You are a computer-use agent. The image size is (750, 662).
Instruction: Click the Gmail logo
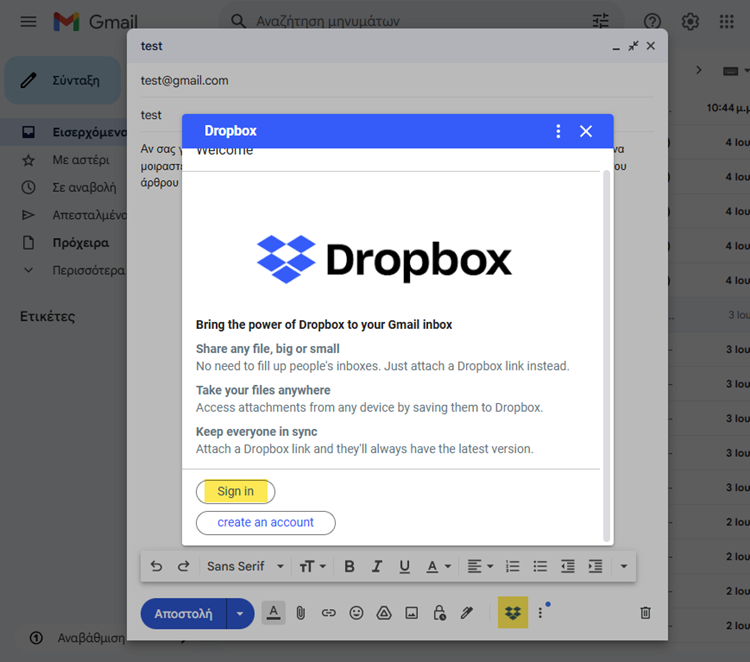96,22
